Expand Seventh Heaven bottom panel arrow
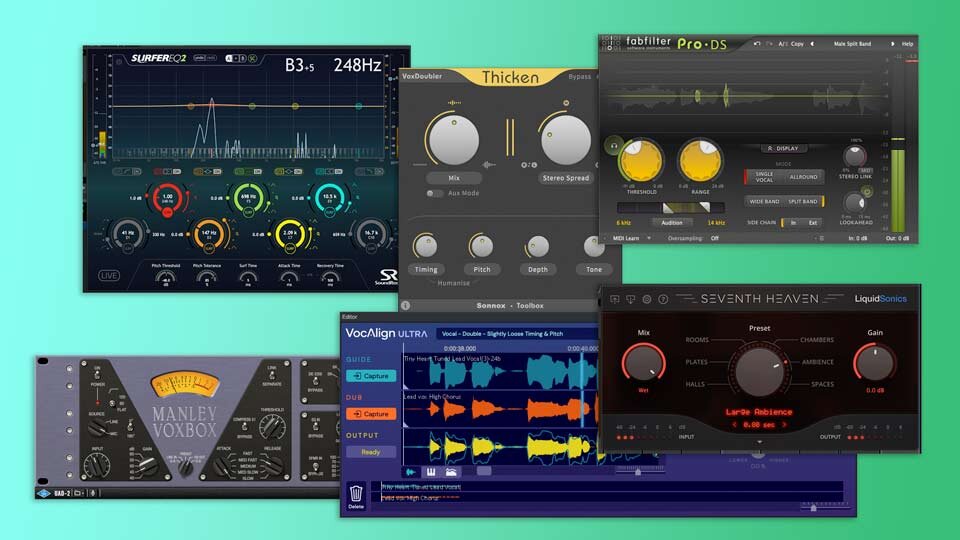 tap(759, 442)
